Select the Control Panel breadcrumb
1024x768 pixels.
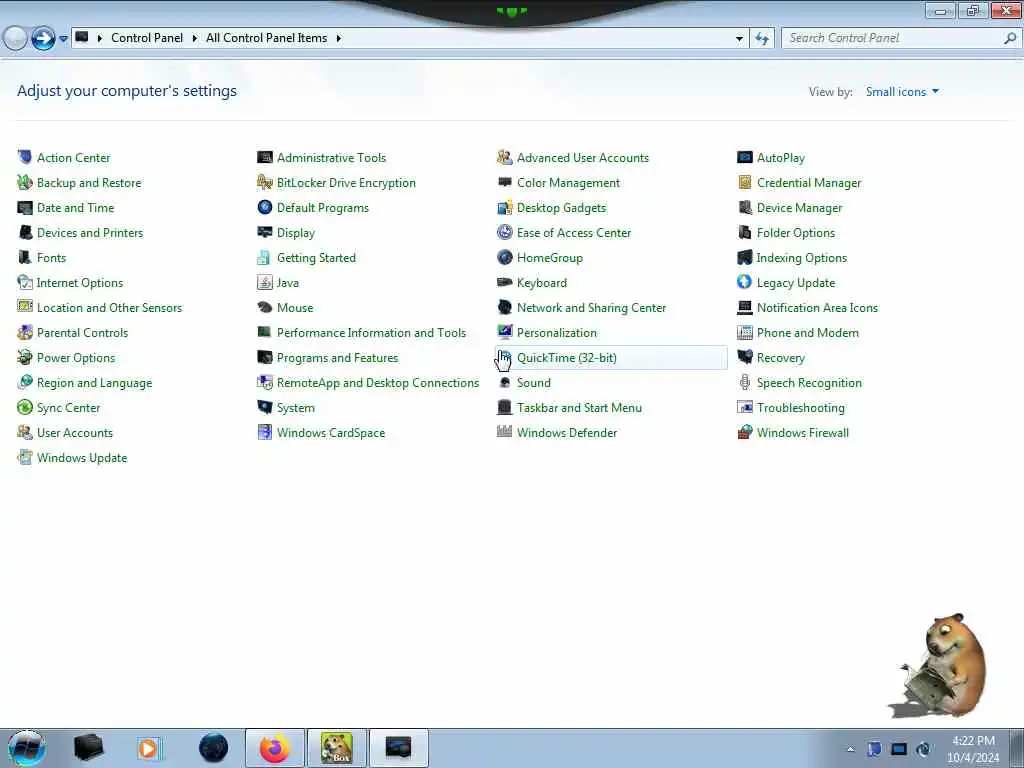pyautogui.click(x=147, y=38)
